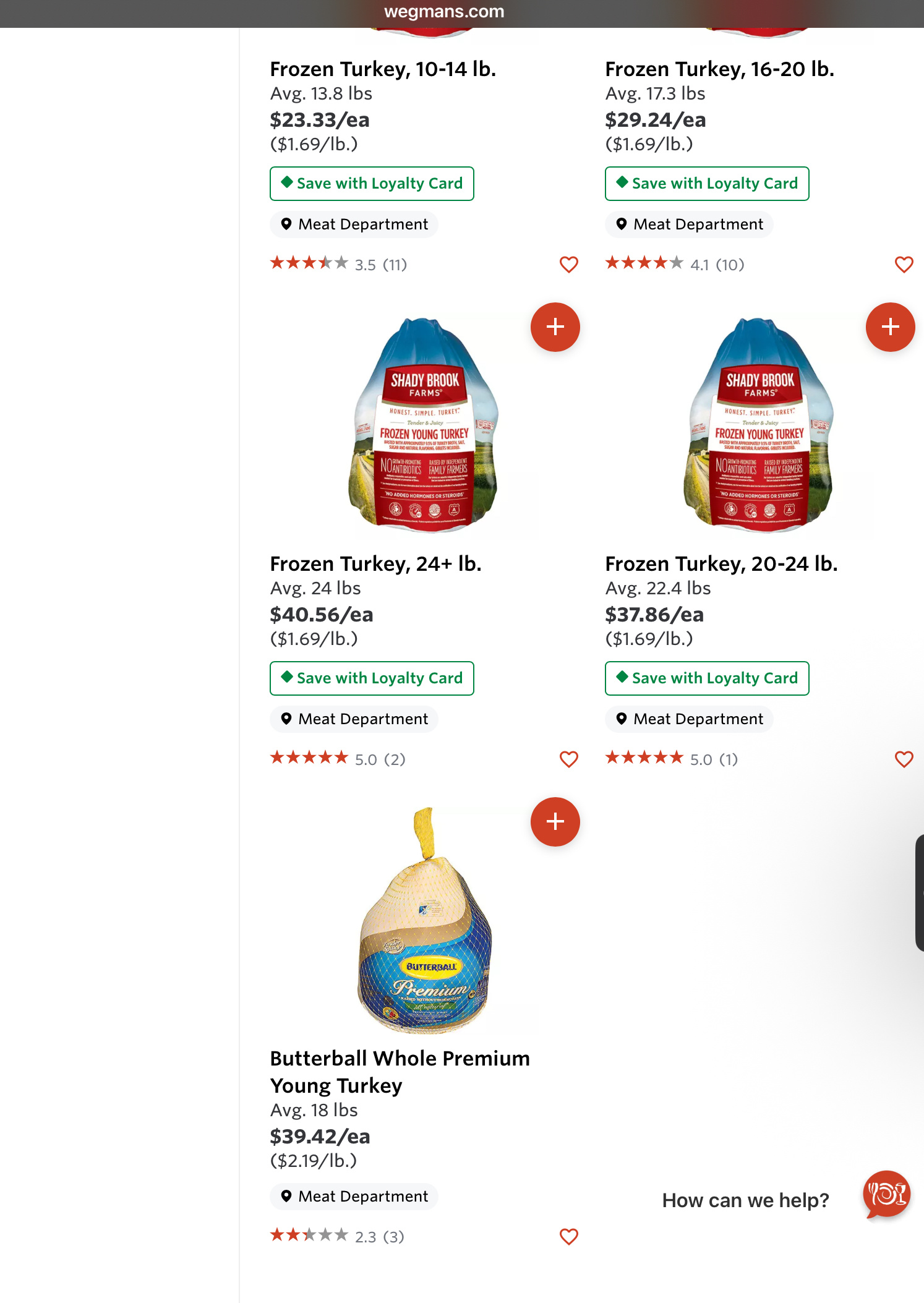Open the How can we help chat icon
The width and height of the screenshot is (924, 1303).
click(886, 1194)
